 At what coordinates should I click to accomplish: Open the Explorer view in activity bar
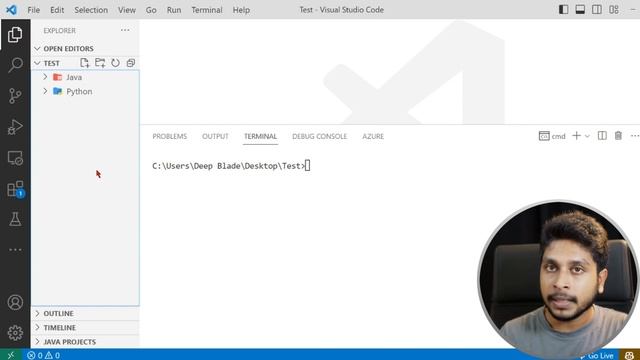coord(15,35)
